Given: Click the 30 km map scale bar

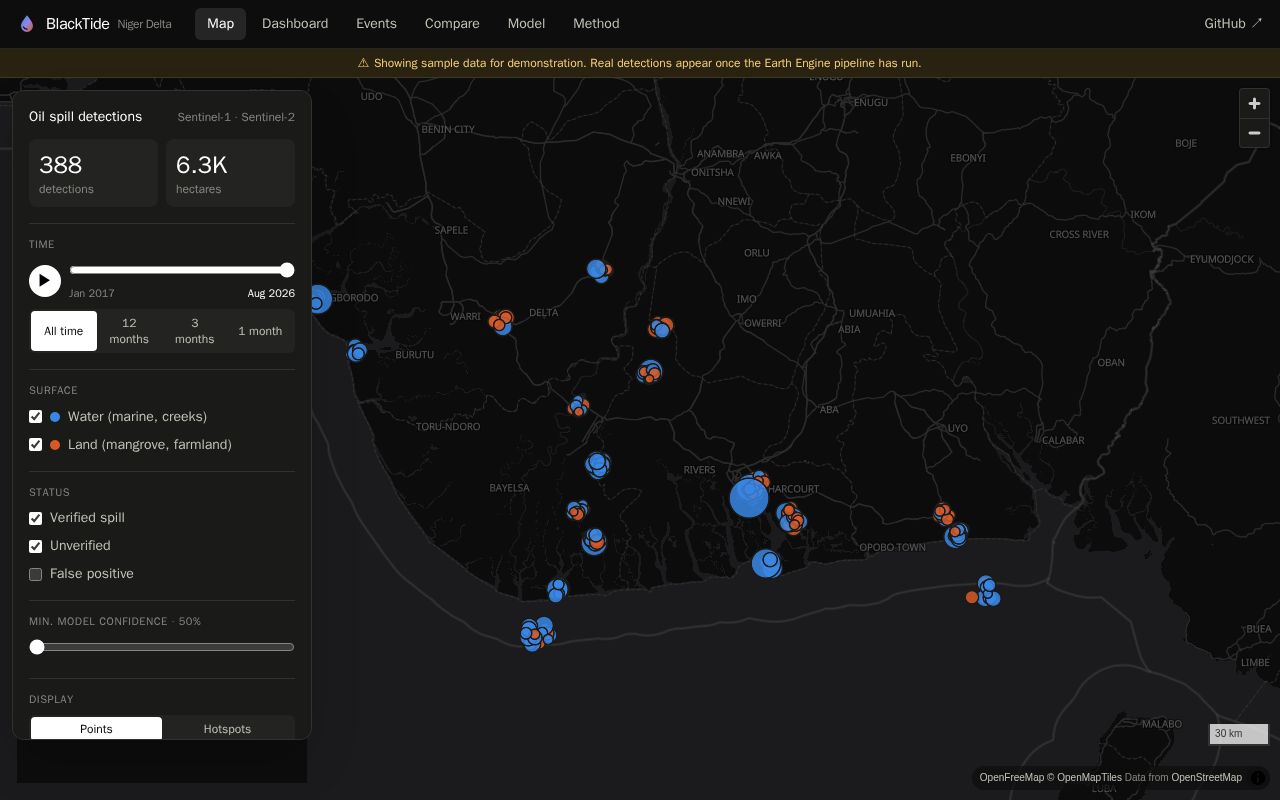Looking at the screenshot, I should point(1238,734).
